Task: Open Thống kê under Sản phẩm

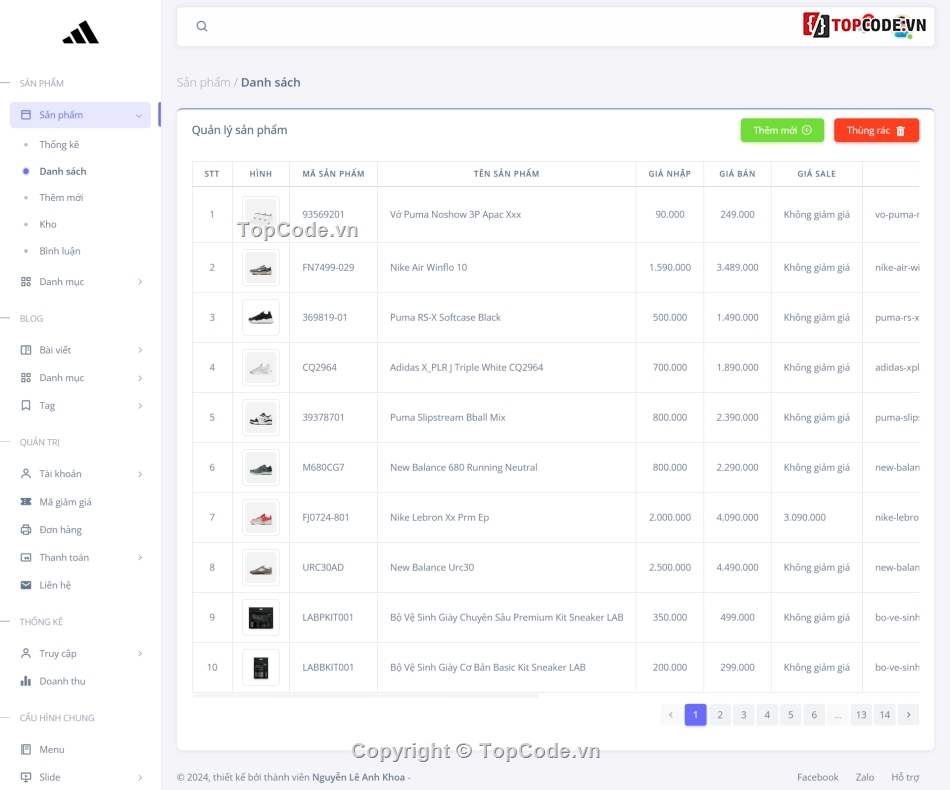Action: pyautogui.click(x=59, y=145)
